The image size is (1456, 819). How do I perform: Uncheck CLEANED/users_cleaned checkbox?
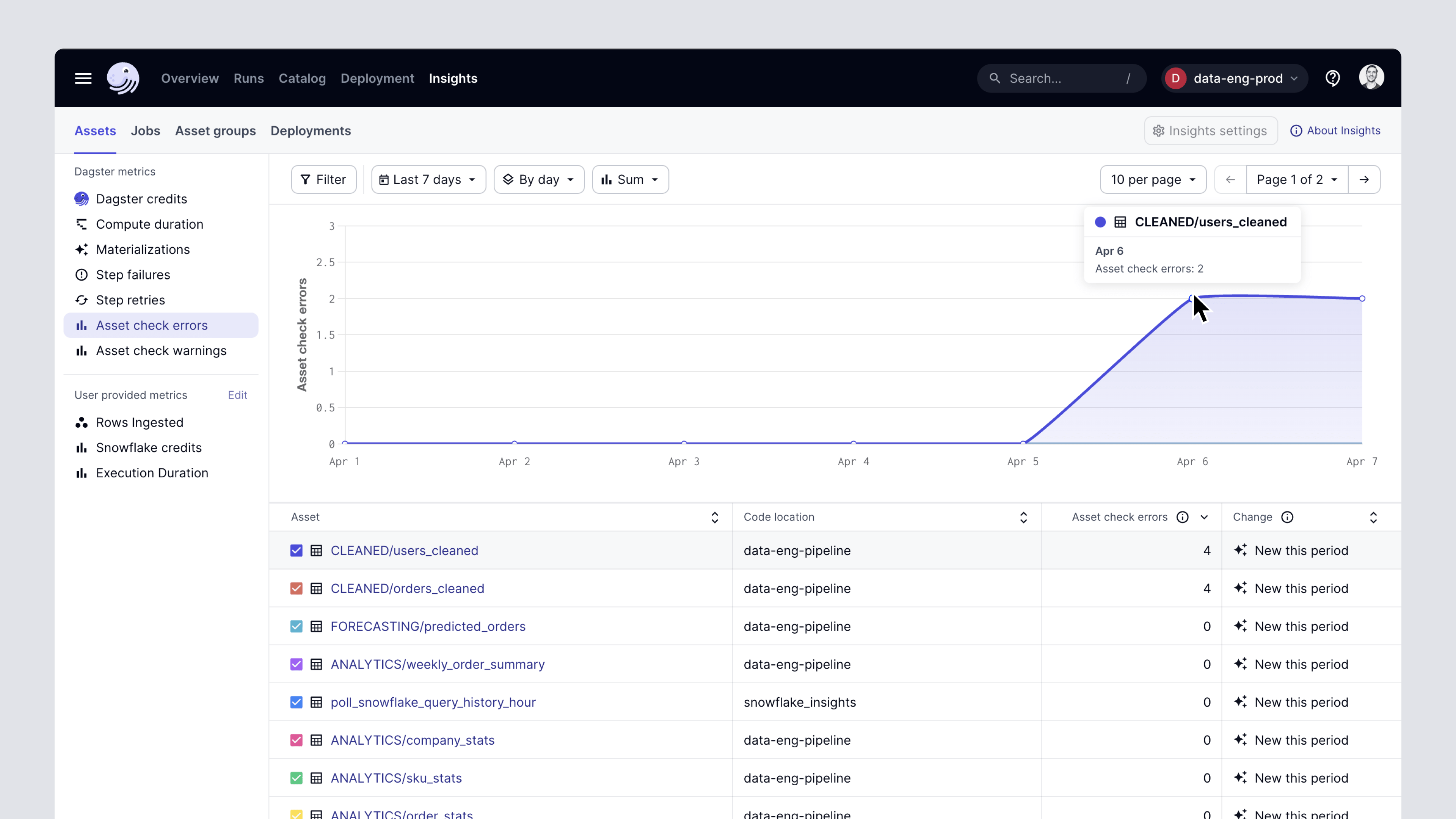(296, 551)
